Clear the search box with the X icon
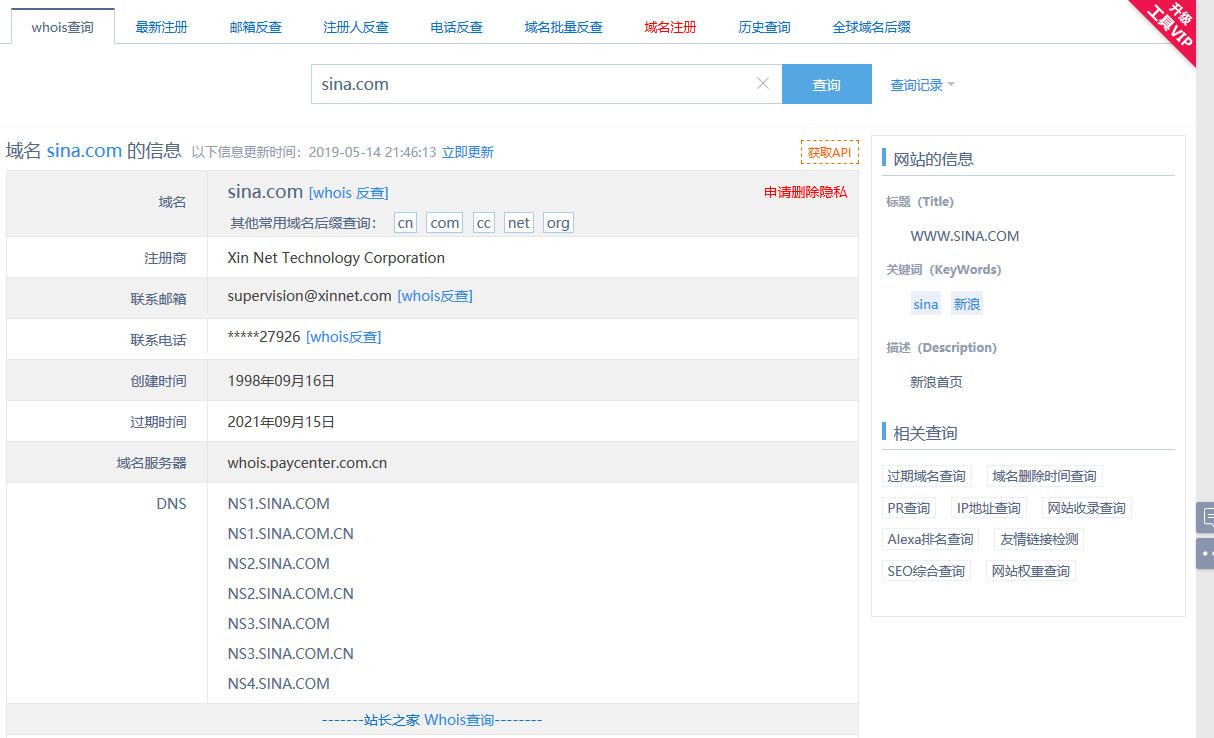 click(763, 84)
